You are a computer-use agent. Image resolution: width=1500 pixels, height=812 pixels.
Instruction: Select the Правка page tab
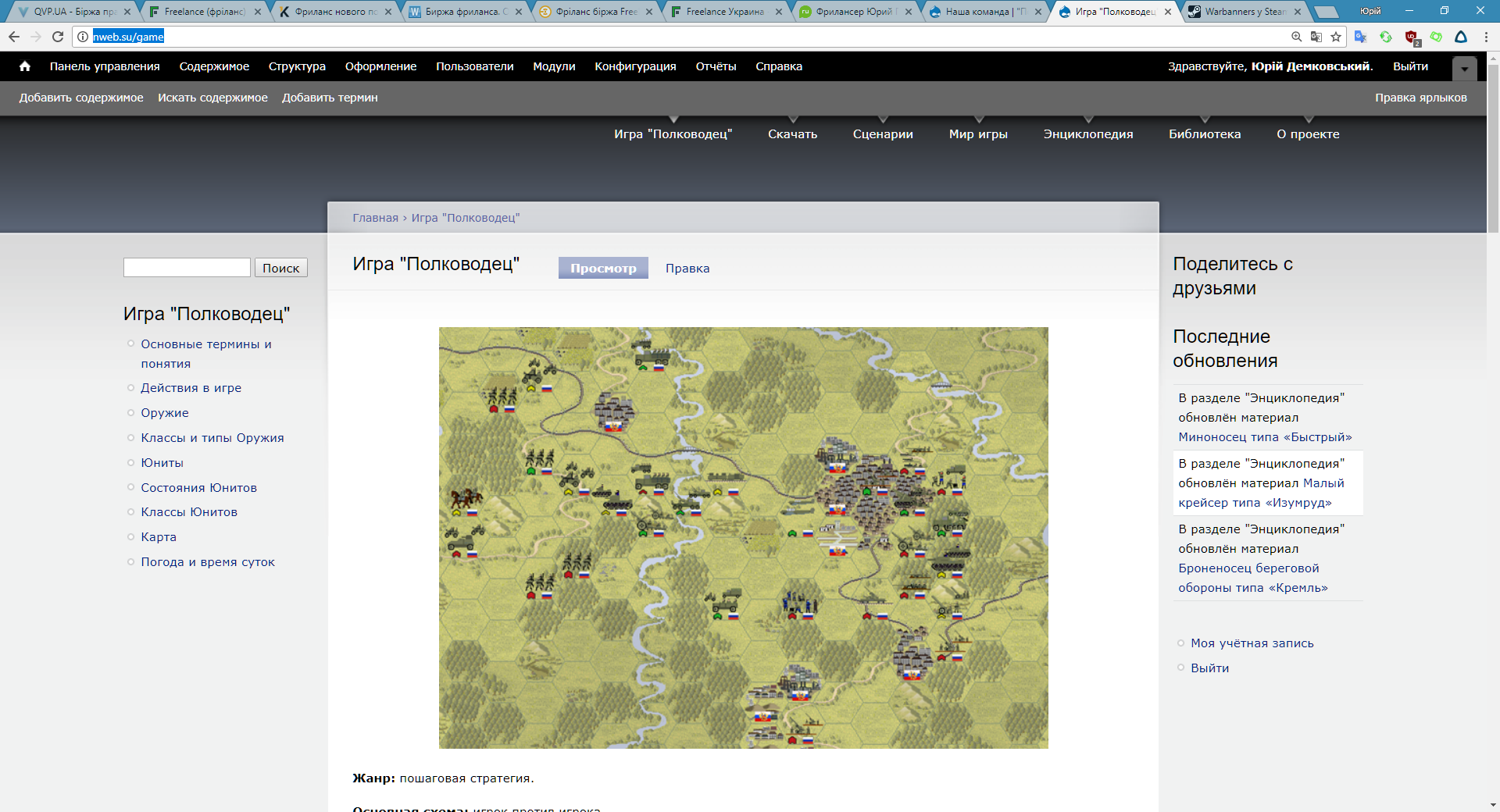(687, 268)
